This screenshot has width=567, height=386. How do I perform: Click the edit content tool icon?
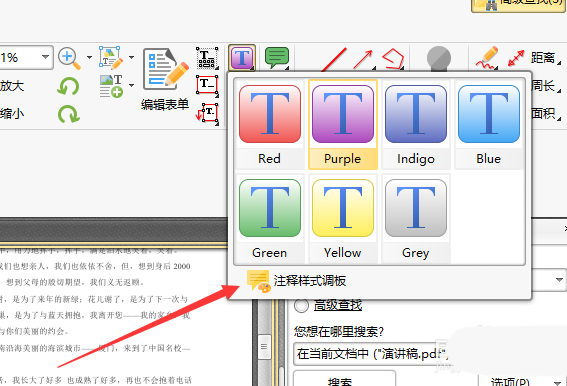(x=111, y=58)
